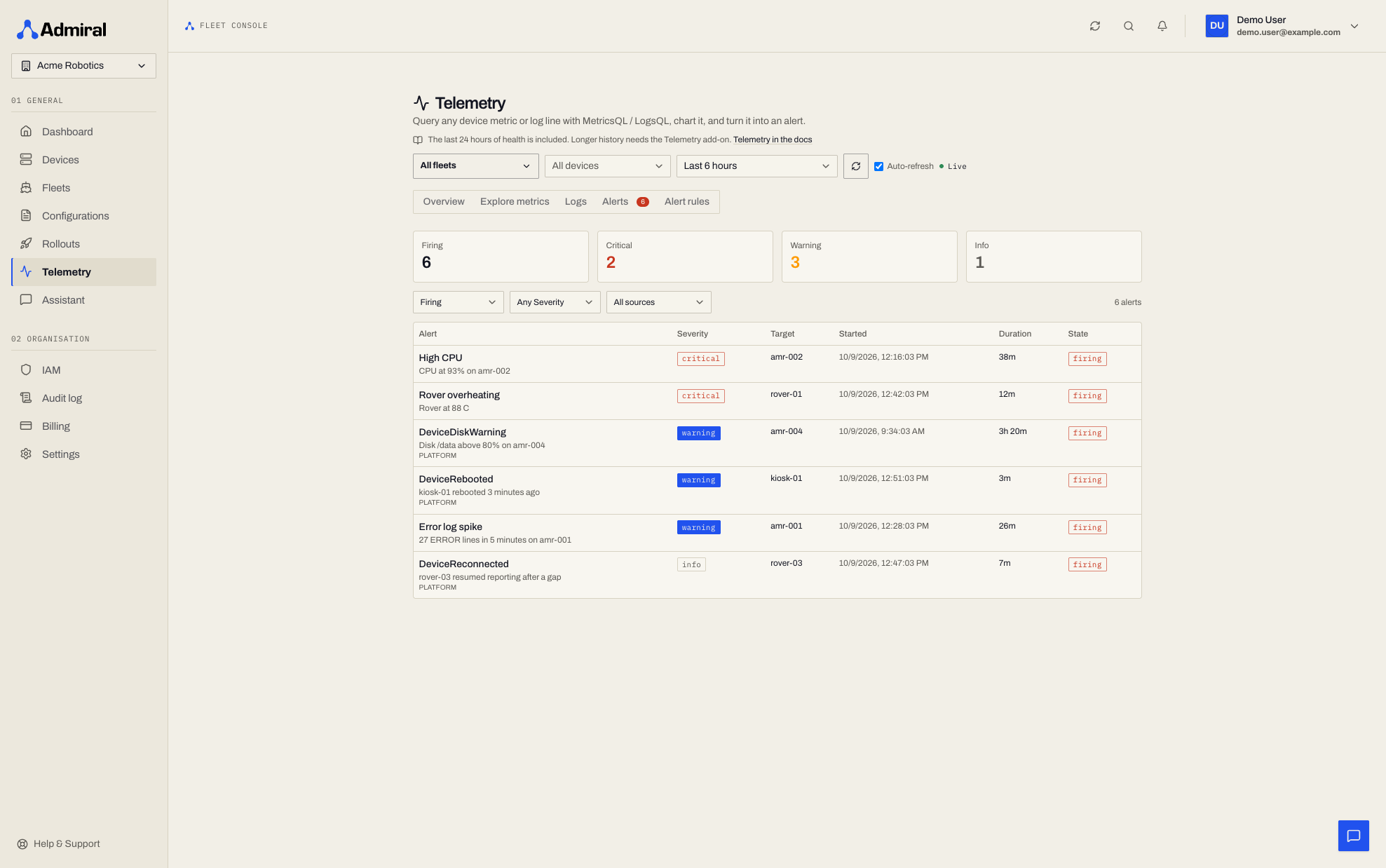Switch to the Overview tab
This screenshot has height=868, width=1386.
(444, 202)
